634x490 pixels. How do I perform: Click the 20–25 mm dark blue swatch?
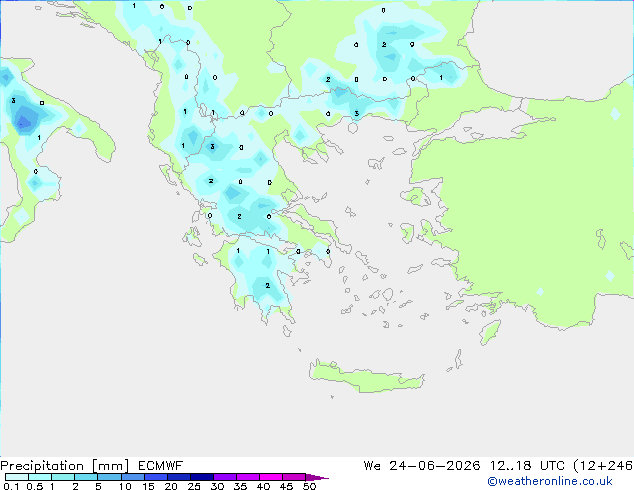pyautogui.click(x=178, y=477)
